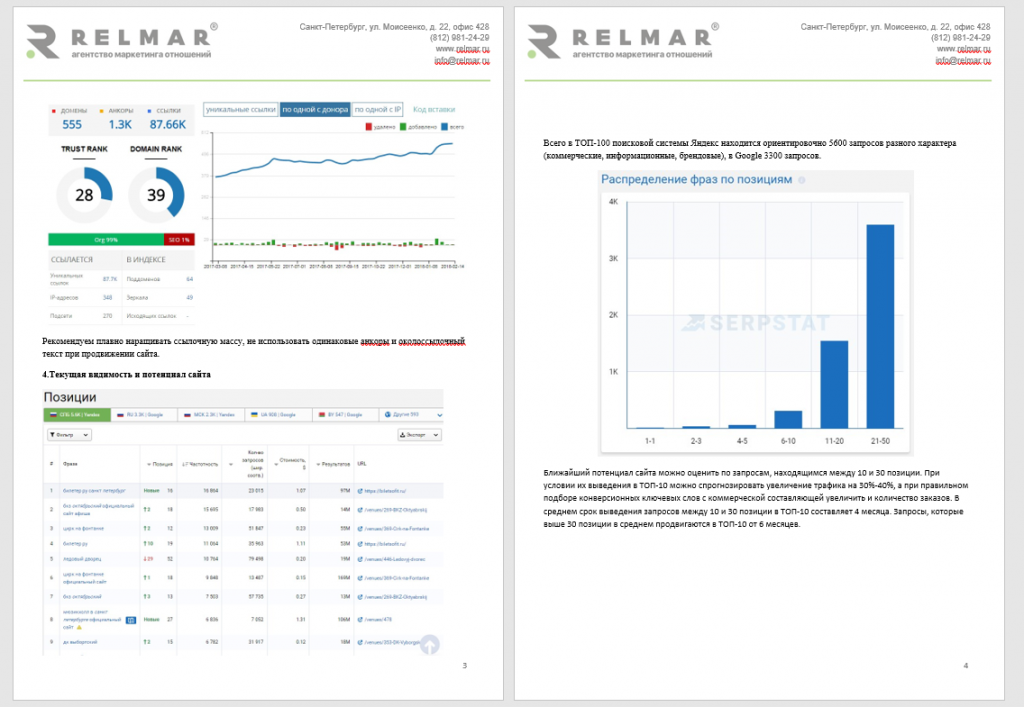Viewport: 1024px width, 707px height.
Task: Toggle the red 'удалено' legend item
Action: tap(380, 127)
